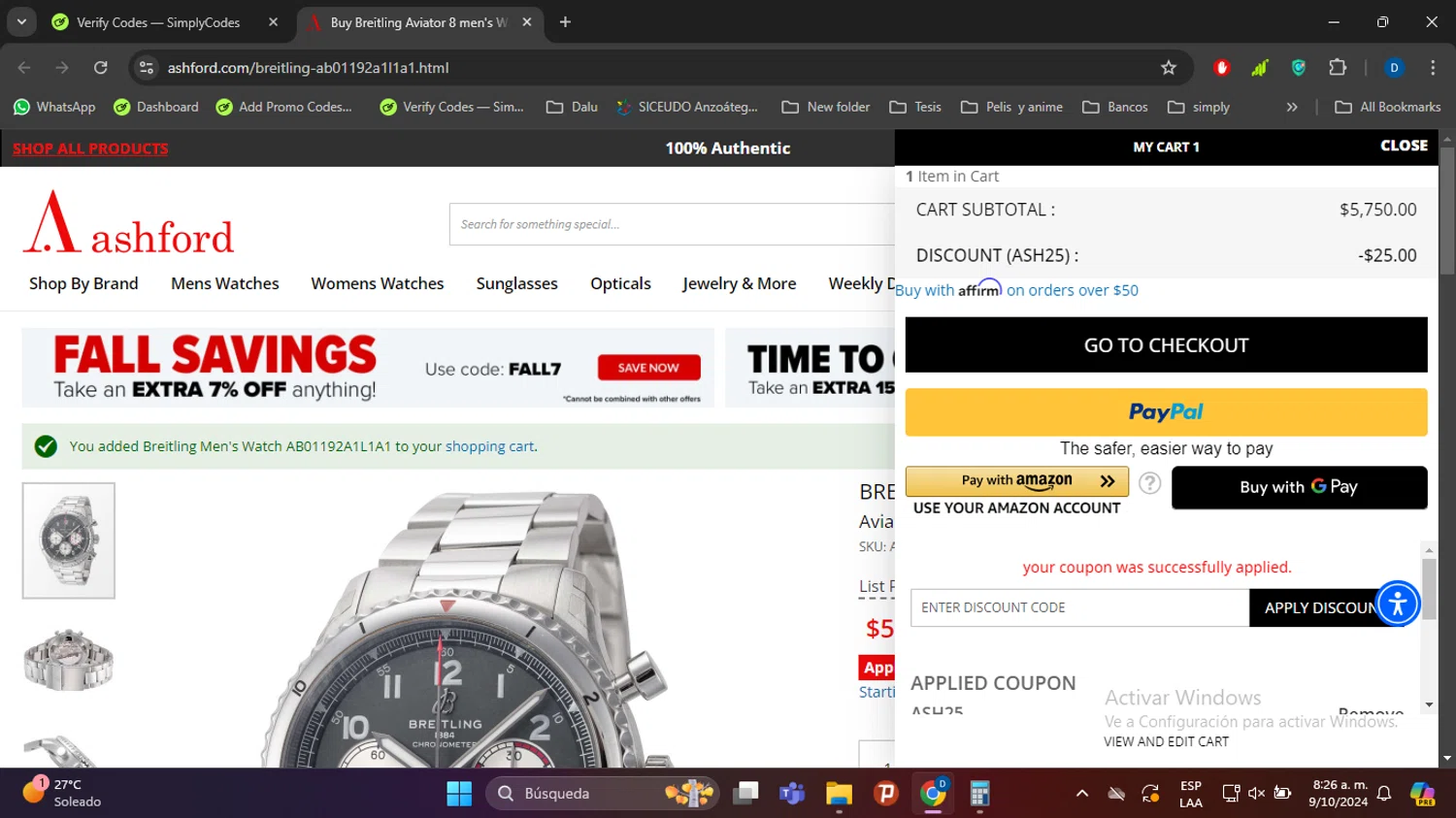Screen dimensions: 1456x818
Task: Click Buy with Affirm link
Action: point(1016,290)
